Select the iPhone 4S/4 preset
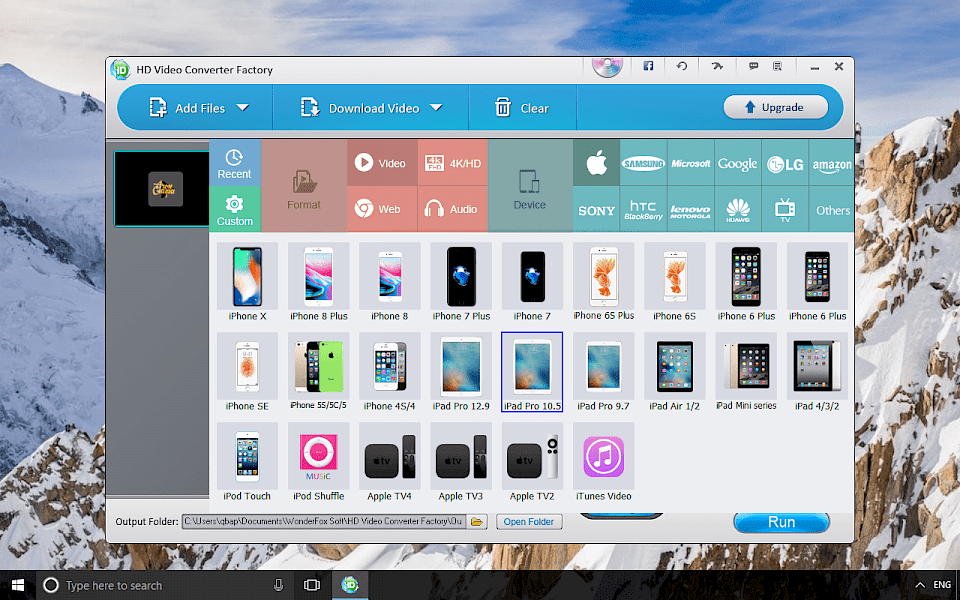Screen dimensions: 960x600 (x=389, y=372)
